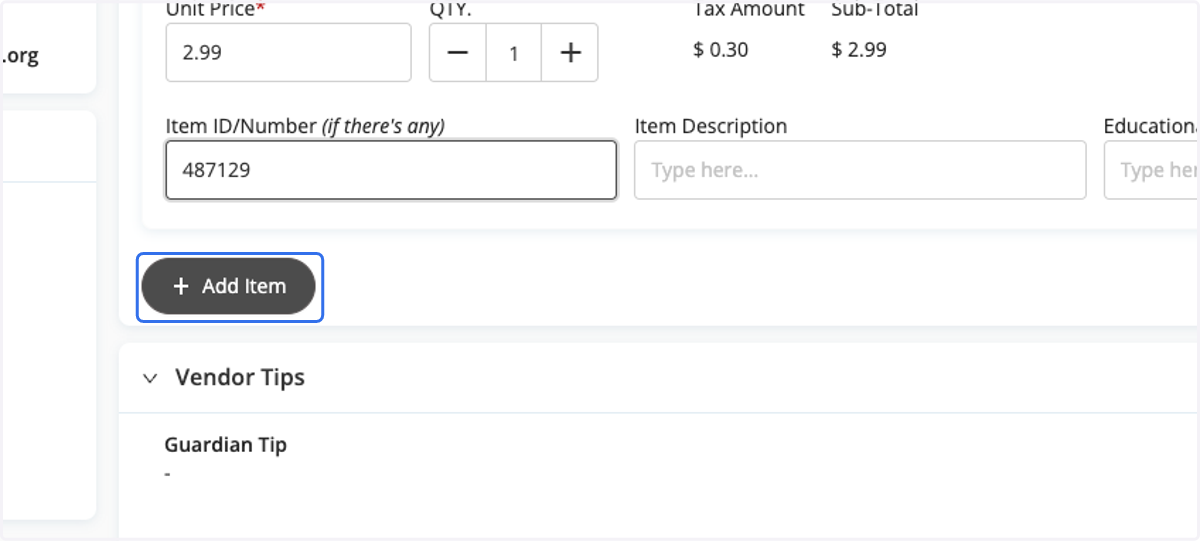Click the Item ID/Number label text

pos(305,126)
